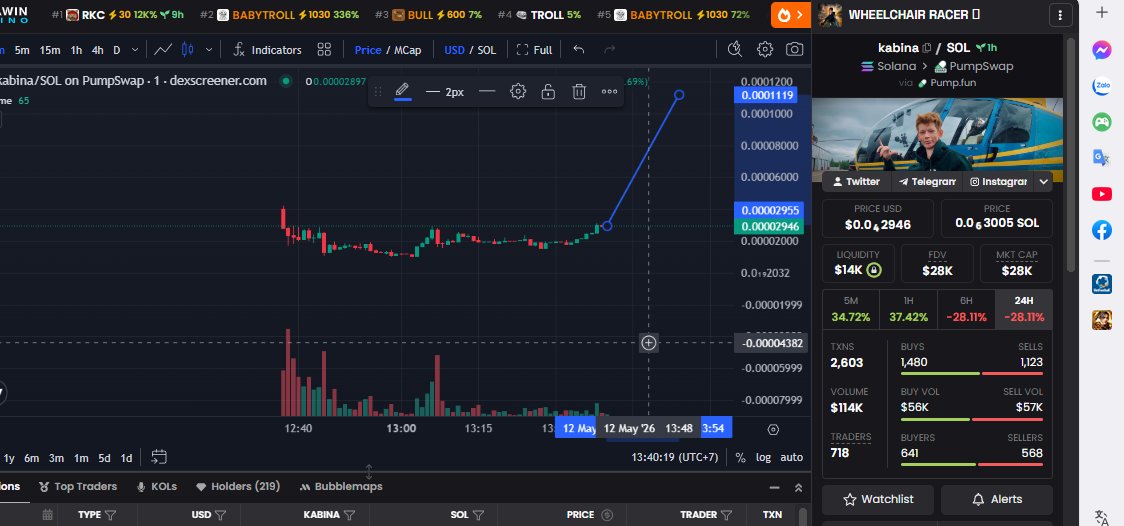The height and width of the screenshot is (526, 1124).
Task: Undo the last chart action
Action: pos(578,49)
